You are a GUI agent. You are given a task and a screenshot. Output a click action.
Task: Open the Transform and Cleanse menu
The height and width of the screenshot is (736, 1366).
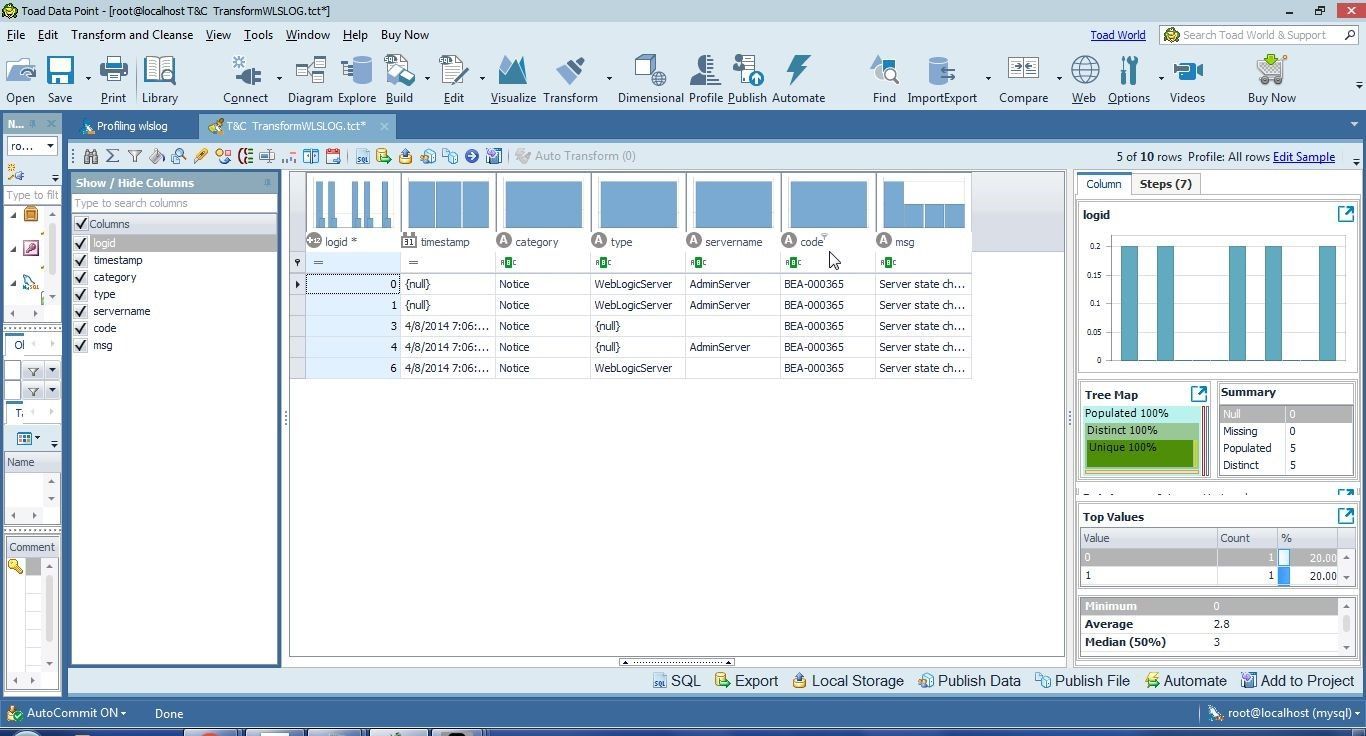pos(132,34)
